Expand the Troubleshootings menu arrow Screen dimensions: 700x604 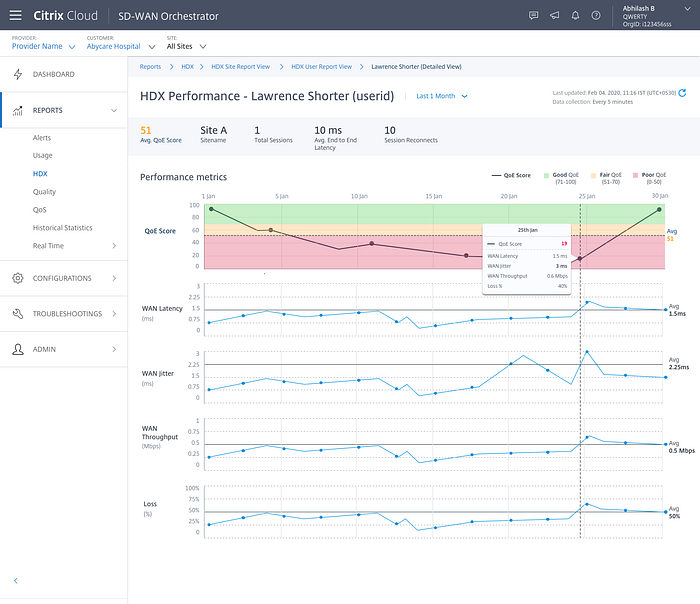[x=114, y=314]
